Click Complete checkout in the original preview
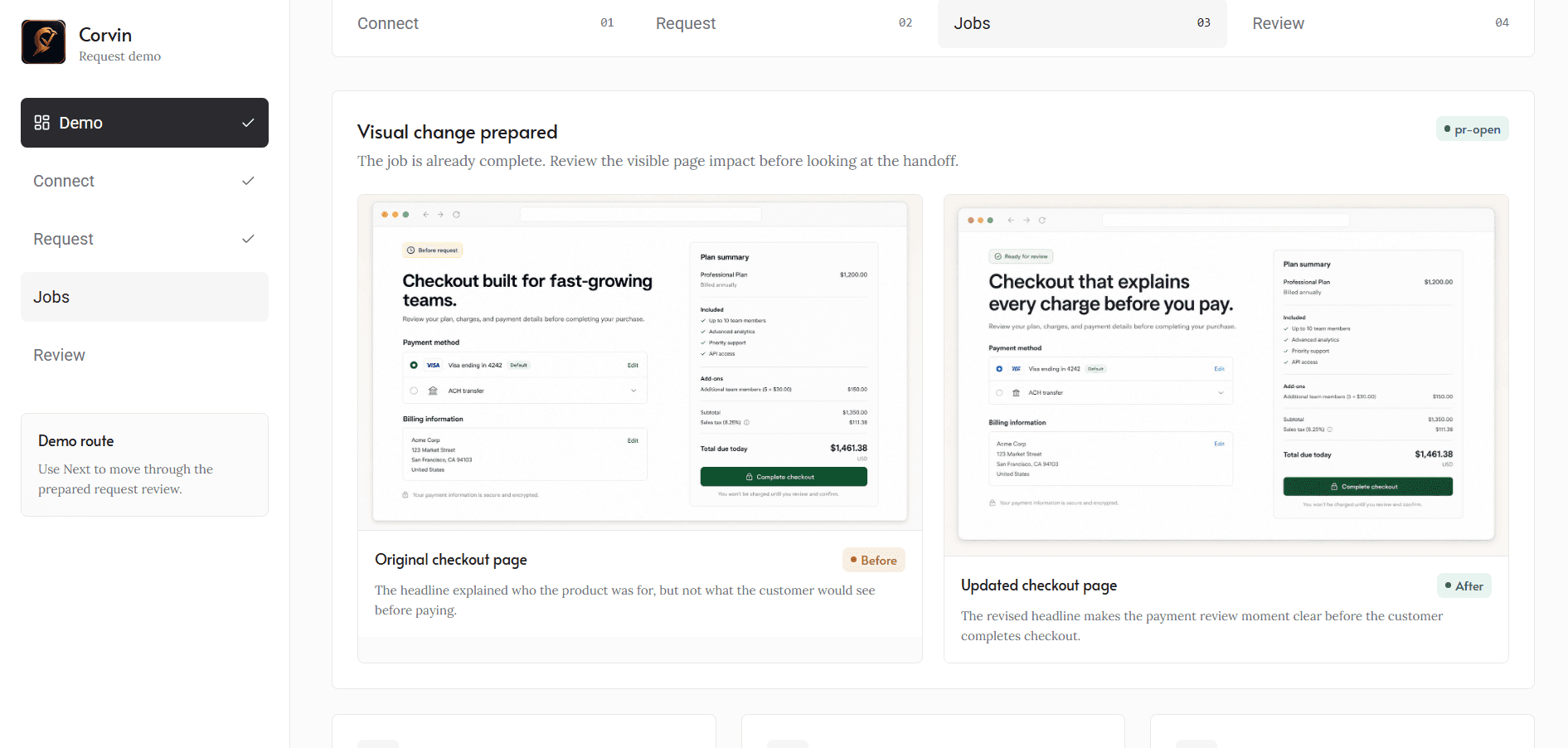The width and height of the screenshot is (1568, 748). point(784,477)
